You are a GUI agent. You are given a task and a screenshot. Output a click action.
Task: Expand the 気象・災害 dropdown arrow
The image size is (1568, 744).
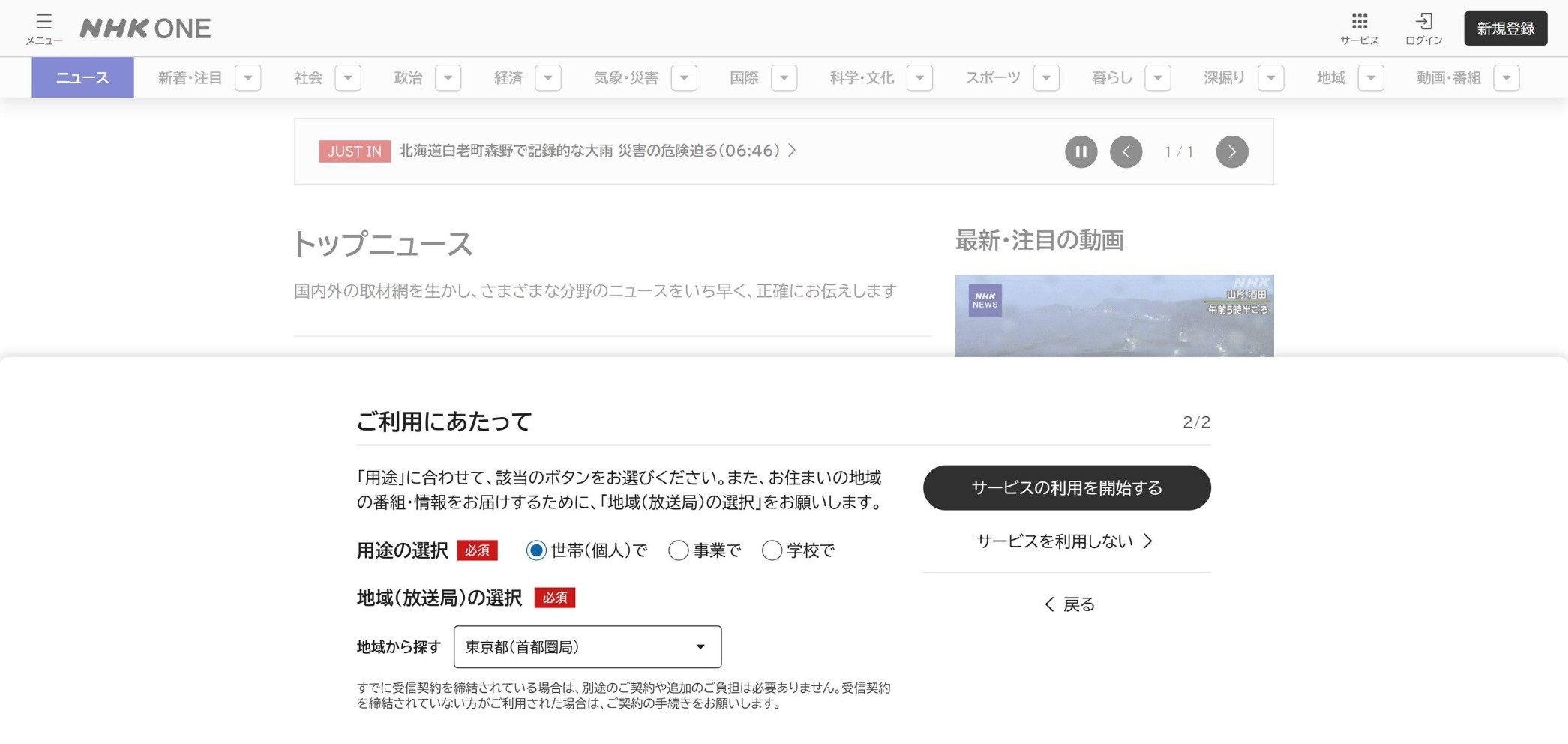pos(684,78)
